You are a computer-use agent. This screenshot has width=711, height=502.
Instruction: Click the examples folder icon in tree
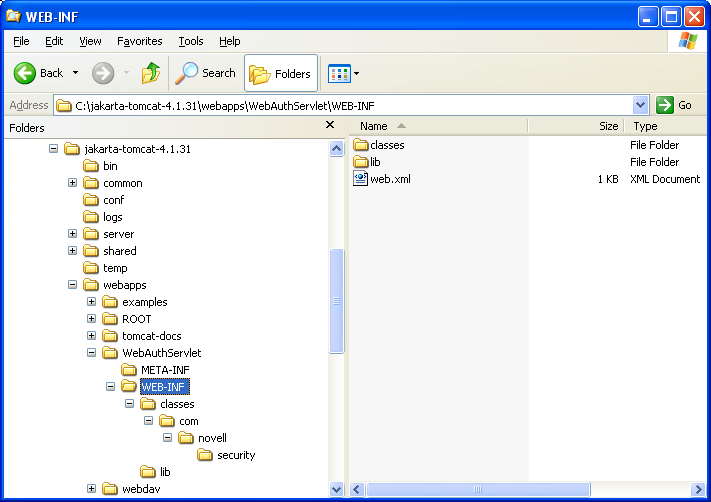click(110, 302)
